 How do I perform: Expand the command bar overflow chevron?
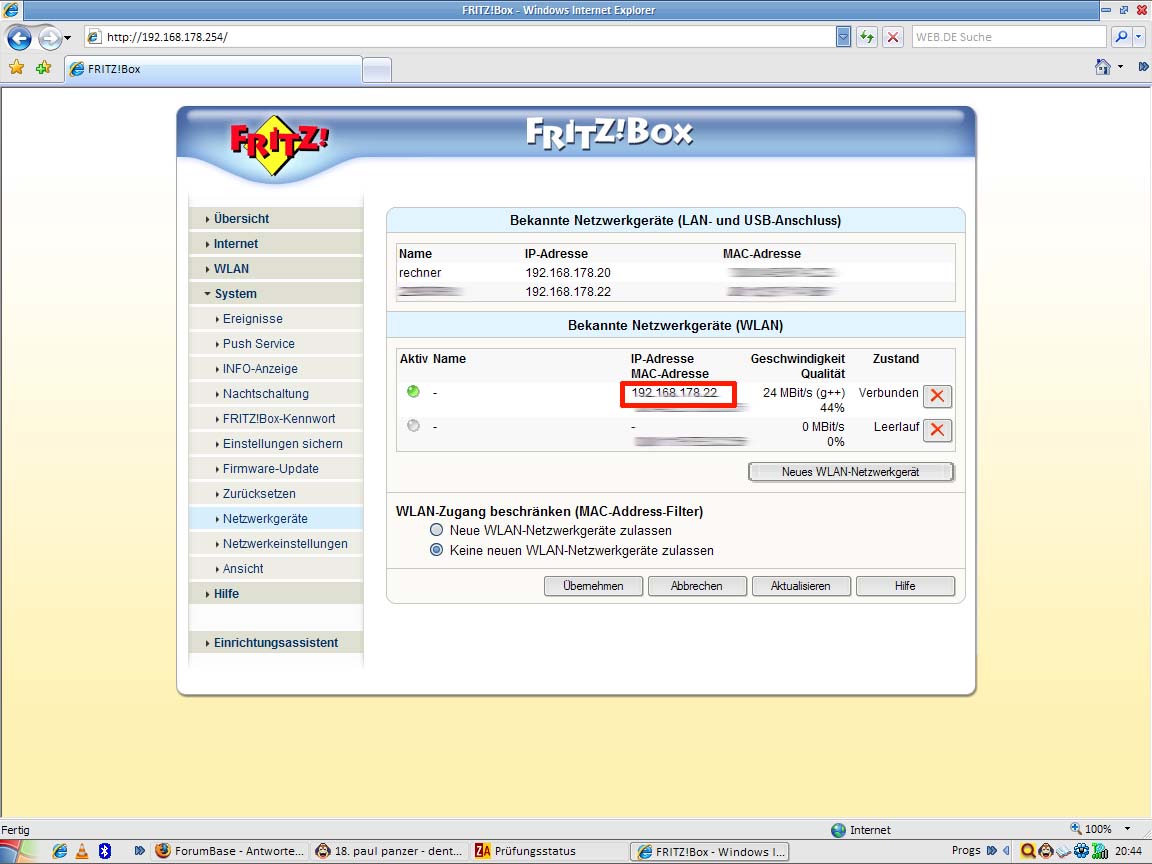pos(1143,67)
